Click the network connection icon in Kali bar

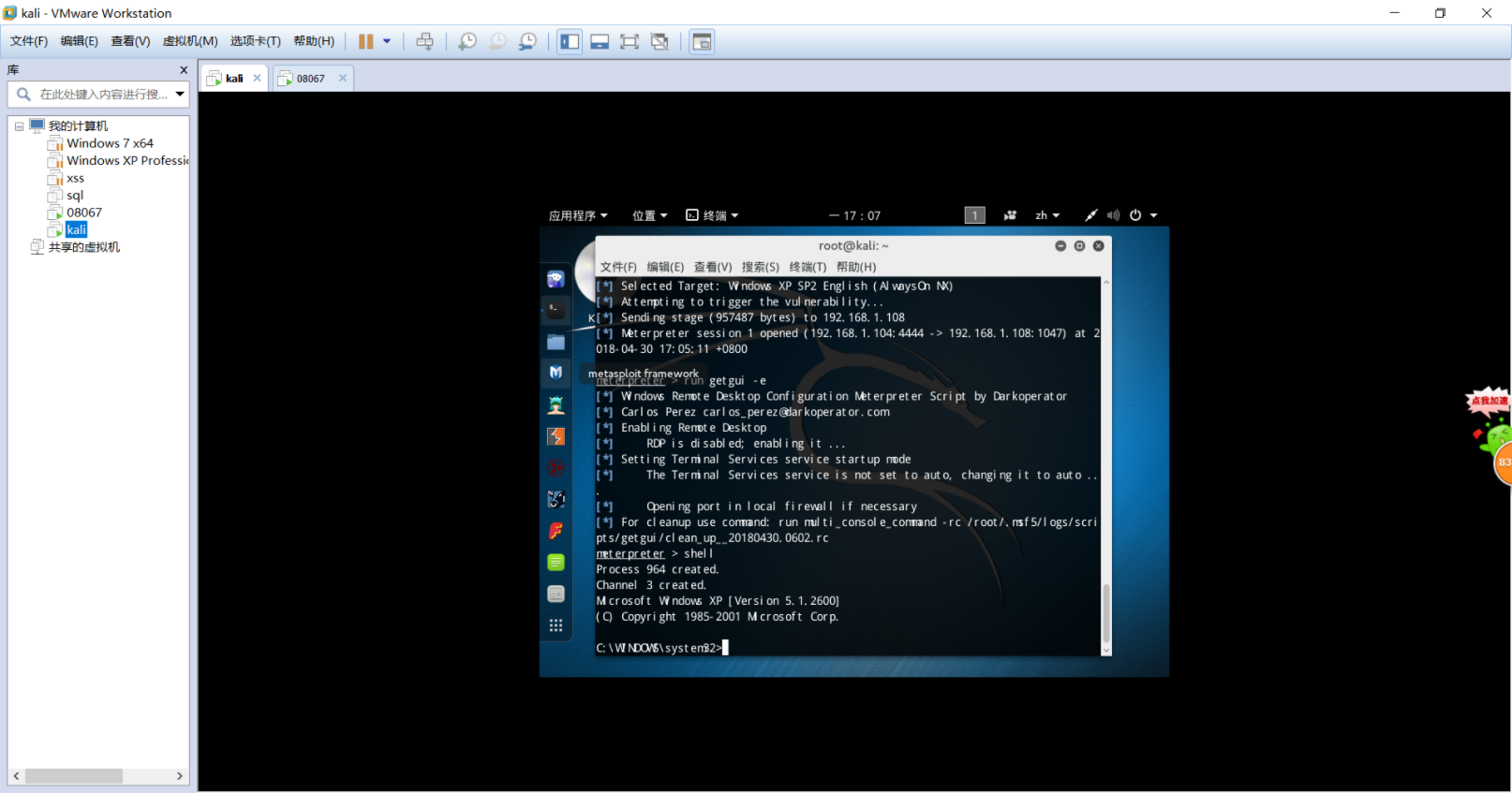[x=1090, y=215]
